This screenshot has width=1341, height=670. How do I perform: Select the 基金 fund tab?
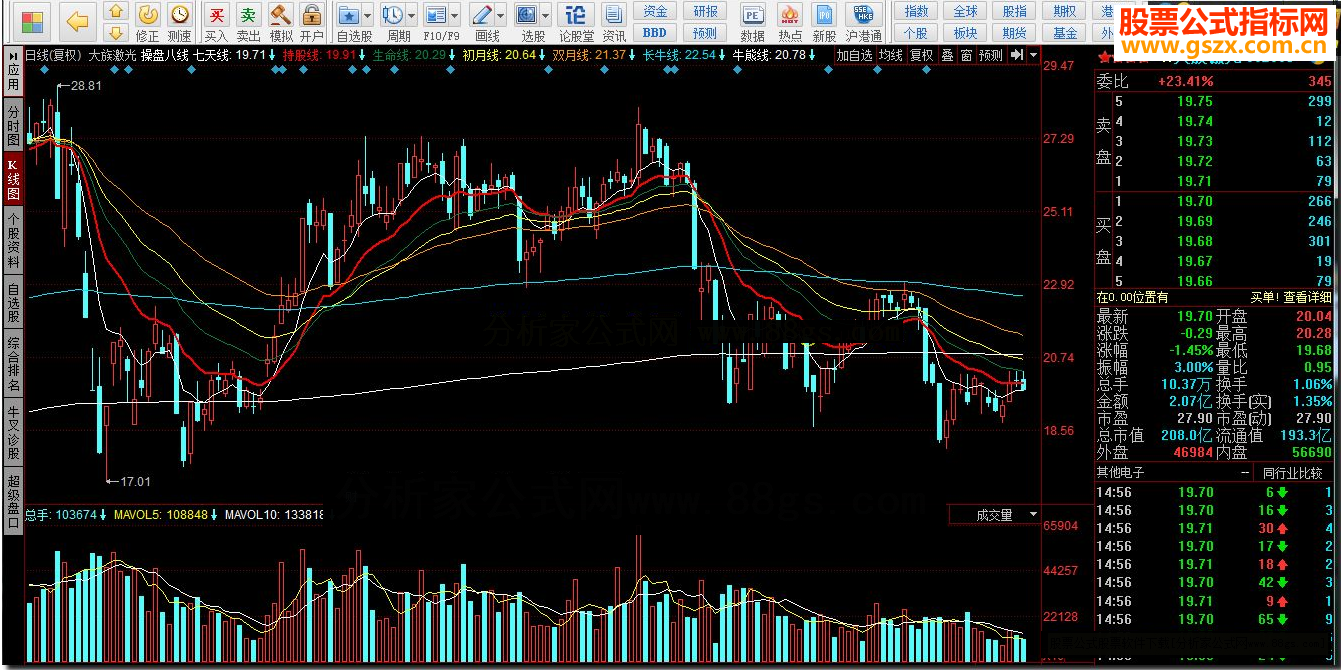(1065, 33)
